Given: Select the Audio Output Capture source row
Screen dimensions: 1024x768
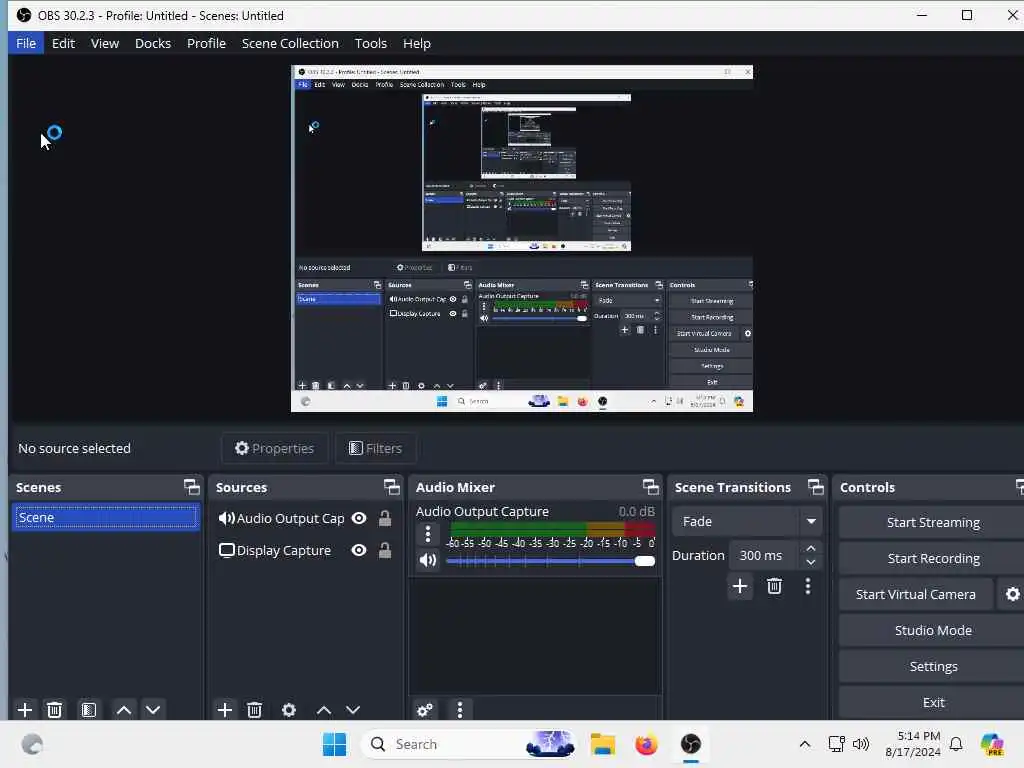Looking at the screenshot, I should point(305,519).
